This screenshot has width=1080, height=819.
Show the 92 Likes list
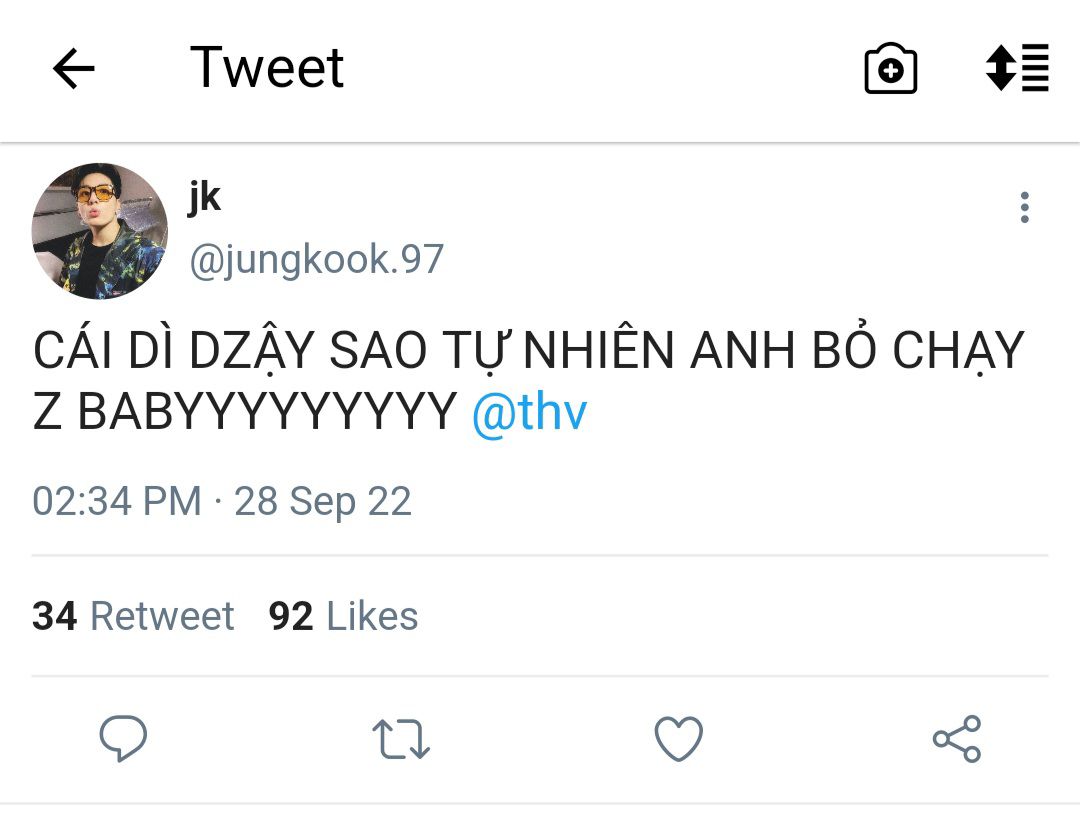tap(343, 616)
